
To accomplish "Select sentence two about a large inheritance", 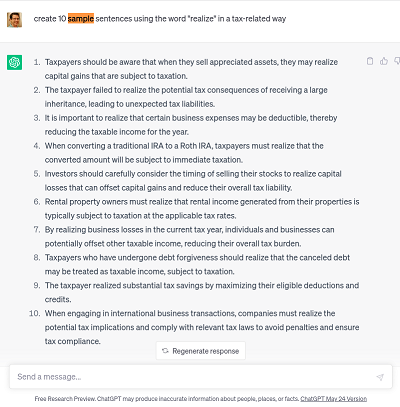I will 186,97.
